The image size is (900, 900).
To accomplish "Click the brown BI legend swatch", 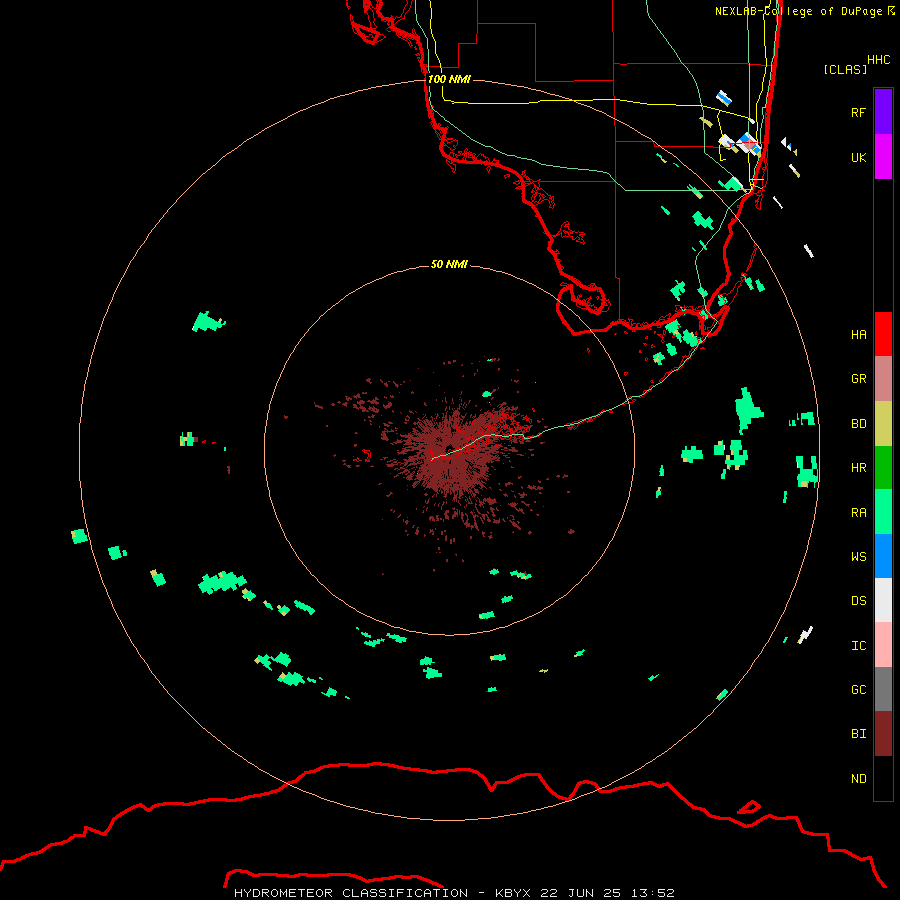I will pos(883,734).
